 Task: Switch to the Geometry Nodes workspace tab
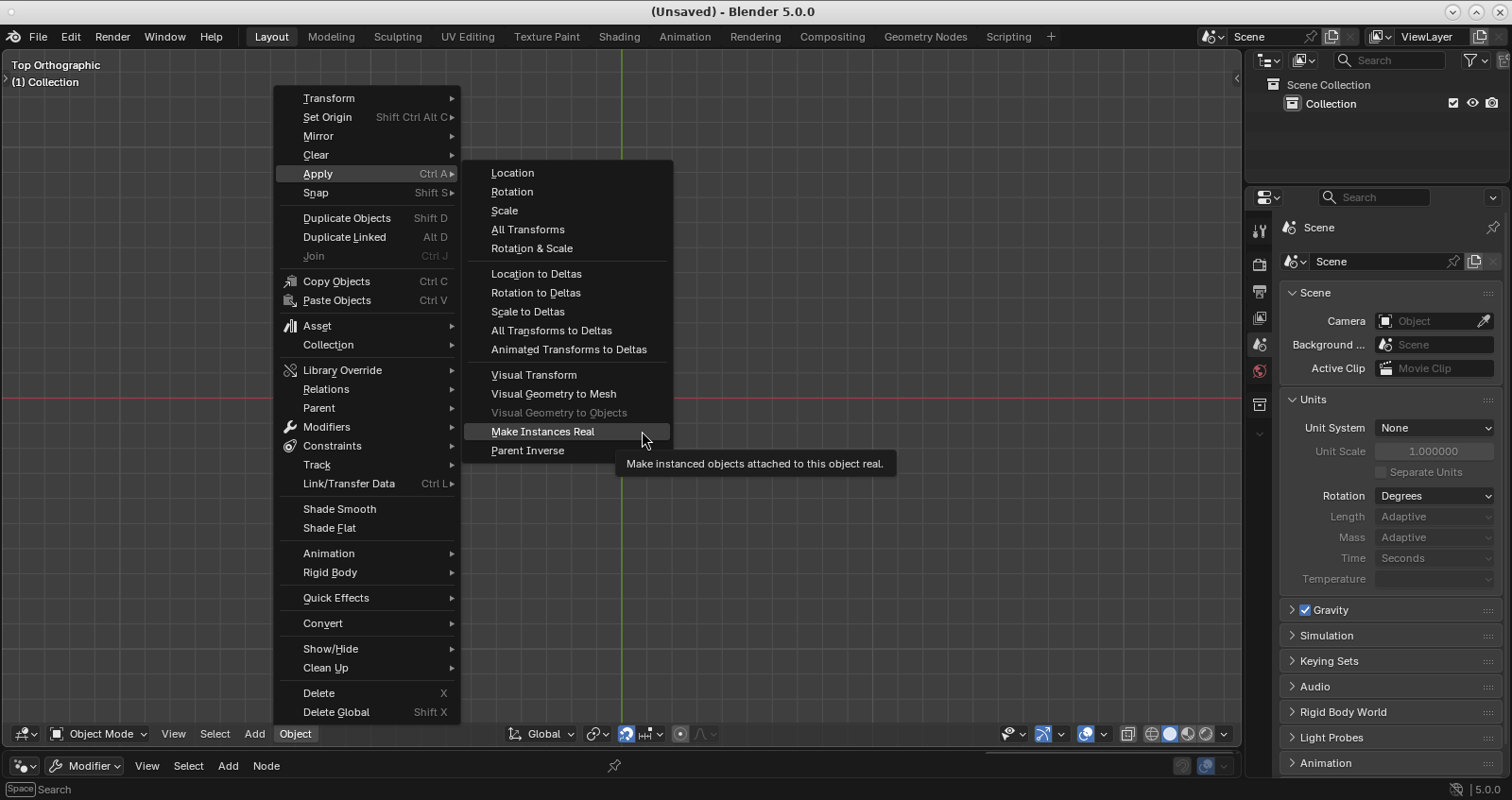(x=925, y=37)
